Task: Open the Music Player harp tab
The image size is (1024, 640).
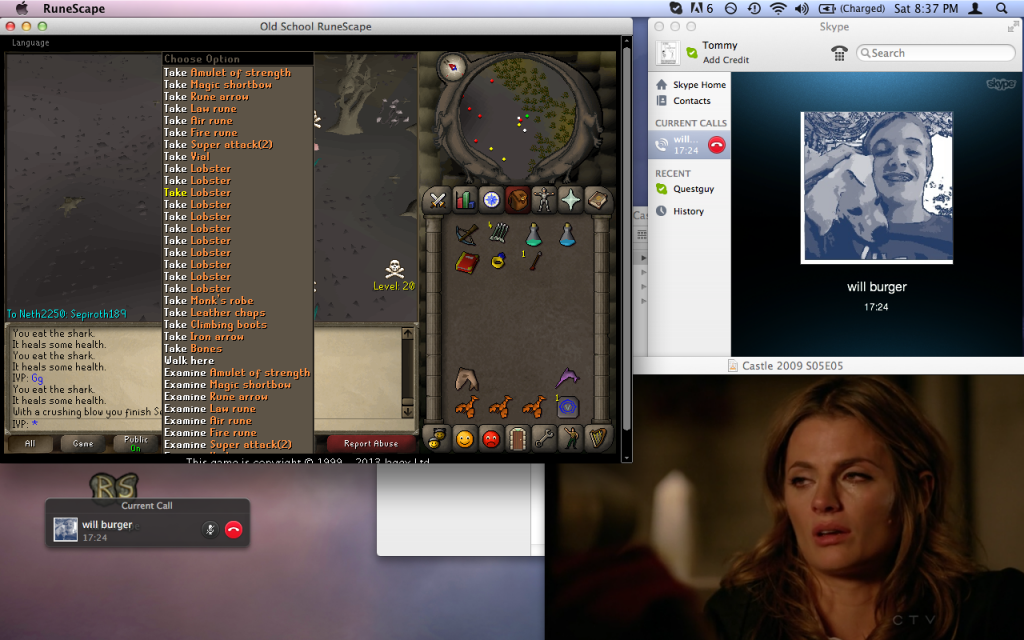Action: 598,437
